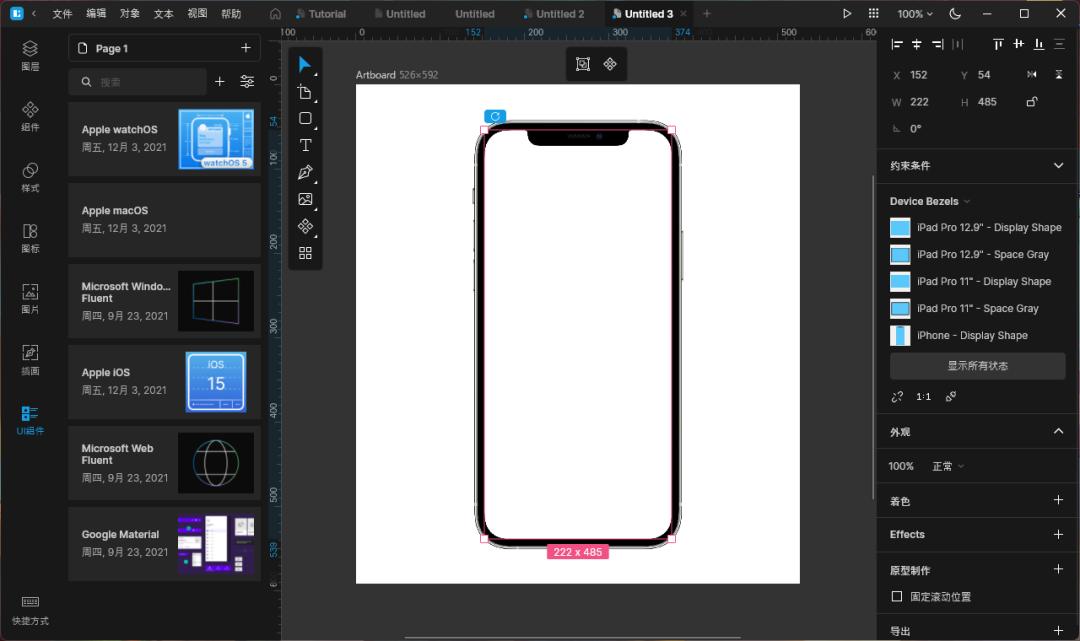Select the Google Material UI kit thumbnail
The height and width of the screenshot is (641, 1080).
[x=216, y=544]
